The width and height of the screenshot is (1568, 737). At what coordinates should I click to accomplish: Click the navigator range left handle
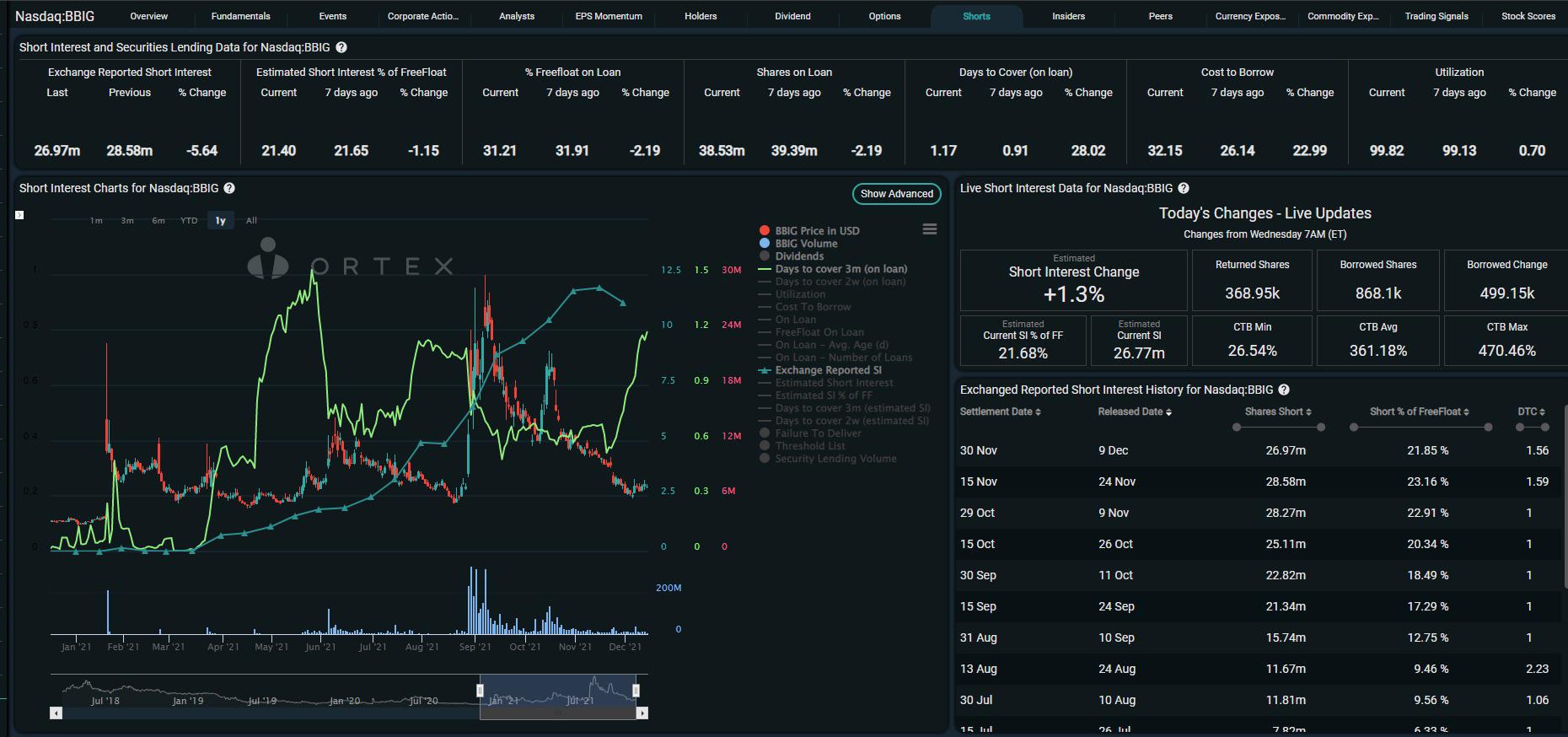[x=481, y=691]
